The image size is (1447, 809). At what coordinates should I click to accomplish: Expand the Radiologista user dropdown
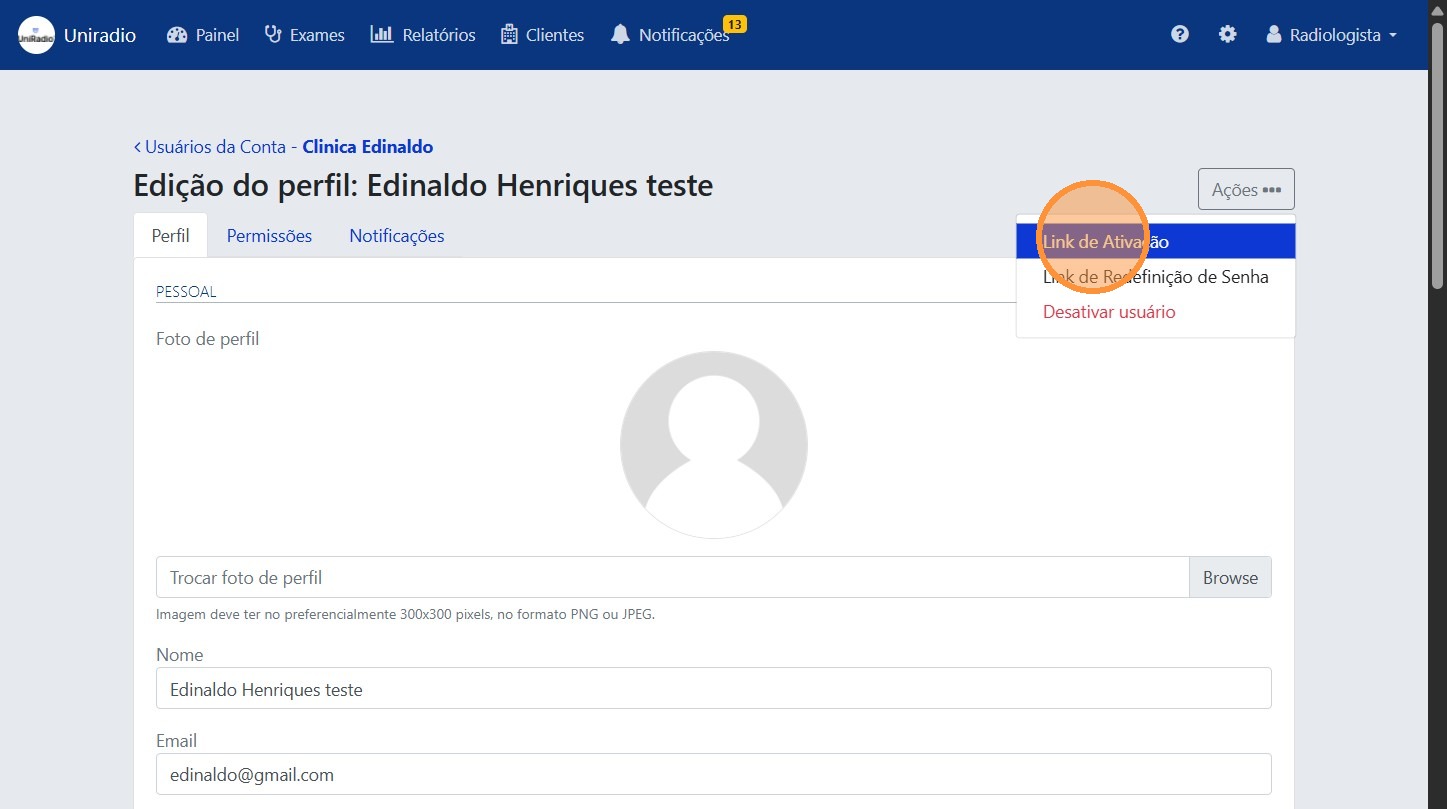coord(1331,35)
